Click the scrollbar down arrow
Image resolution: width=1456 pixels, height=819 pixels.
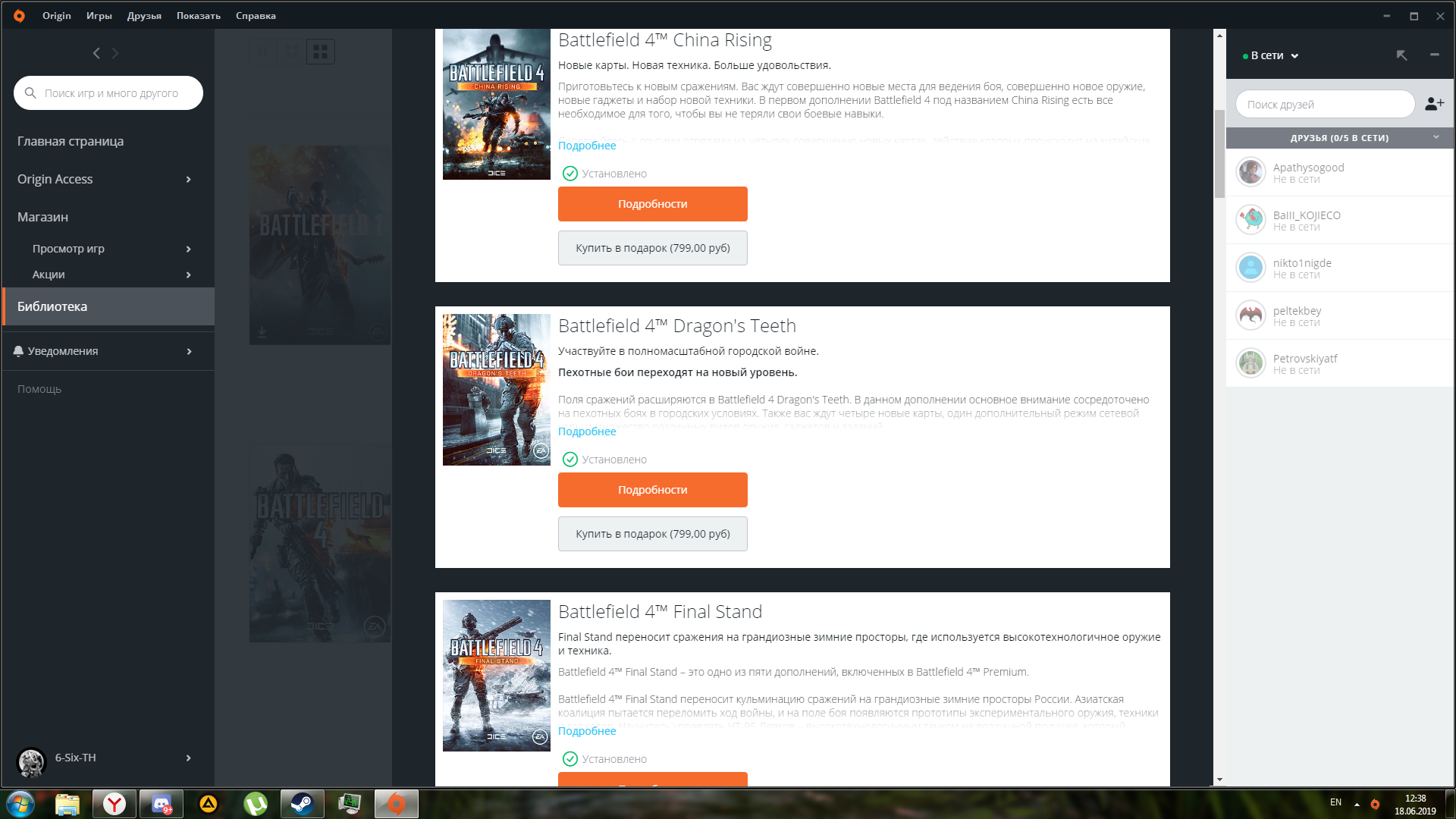click(x=1219, y=780)
